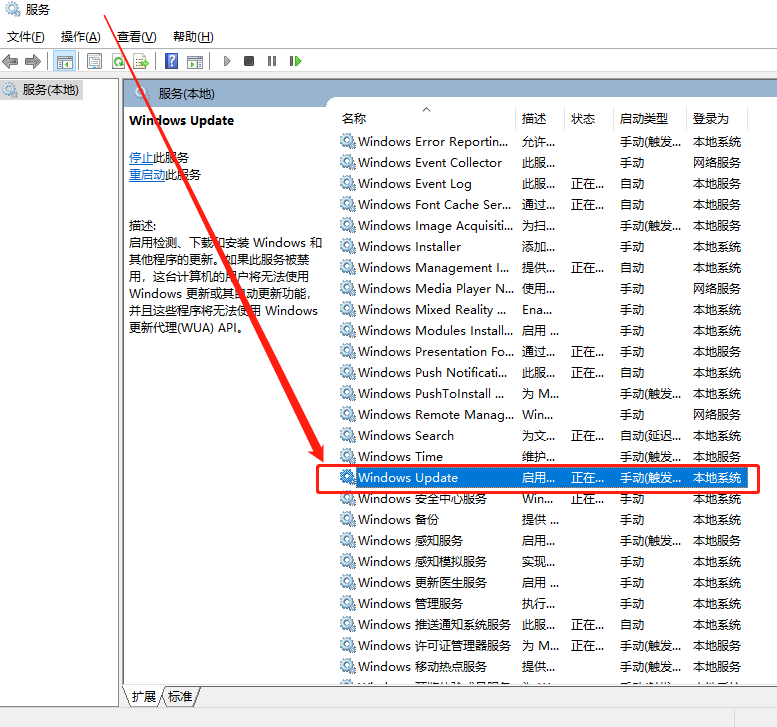
Task: Click the 停止 service link
Action: [141, 158]
